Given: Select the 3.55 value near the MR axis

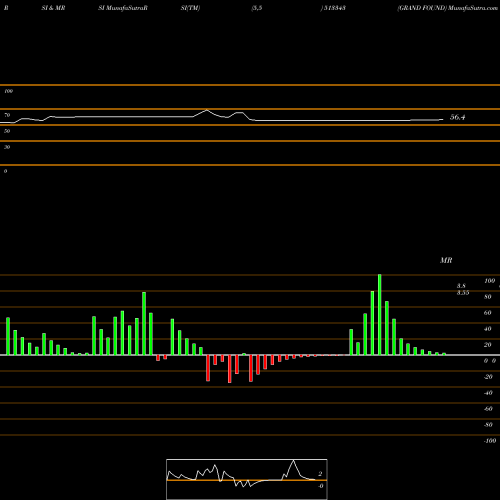Looking at the screenshot, I should point(463,292).
